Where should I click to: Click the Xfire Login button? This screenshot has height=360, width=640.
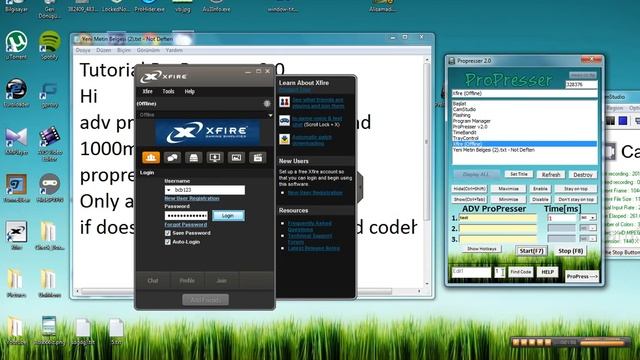click(x=228, y=216)
